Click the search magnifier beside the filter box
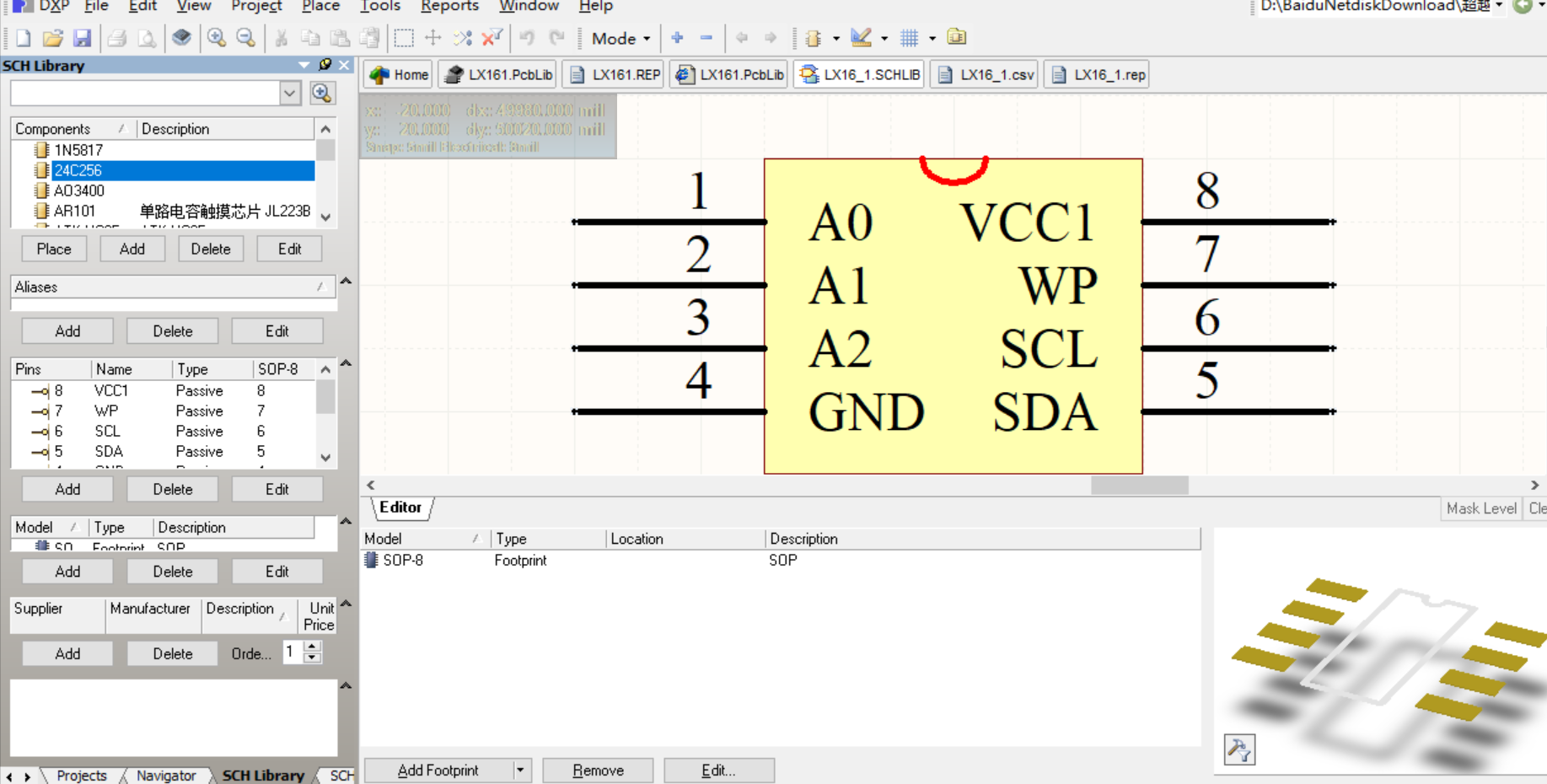 pos(322,93)
